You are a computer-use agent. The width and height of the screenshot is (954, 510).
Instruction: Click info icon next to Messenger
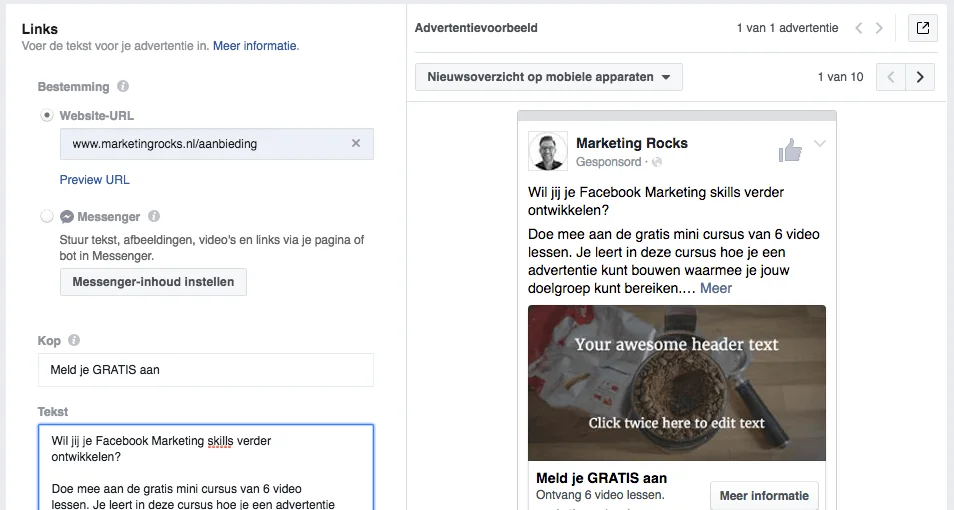[154, 216]
